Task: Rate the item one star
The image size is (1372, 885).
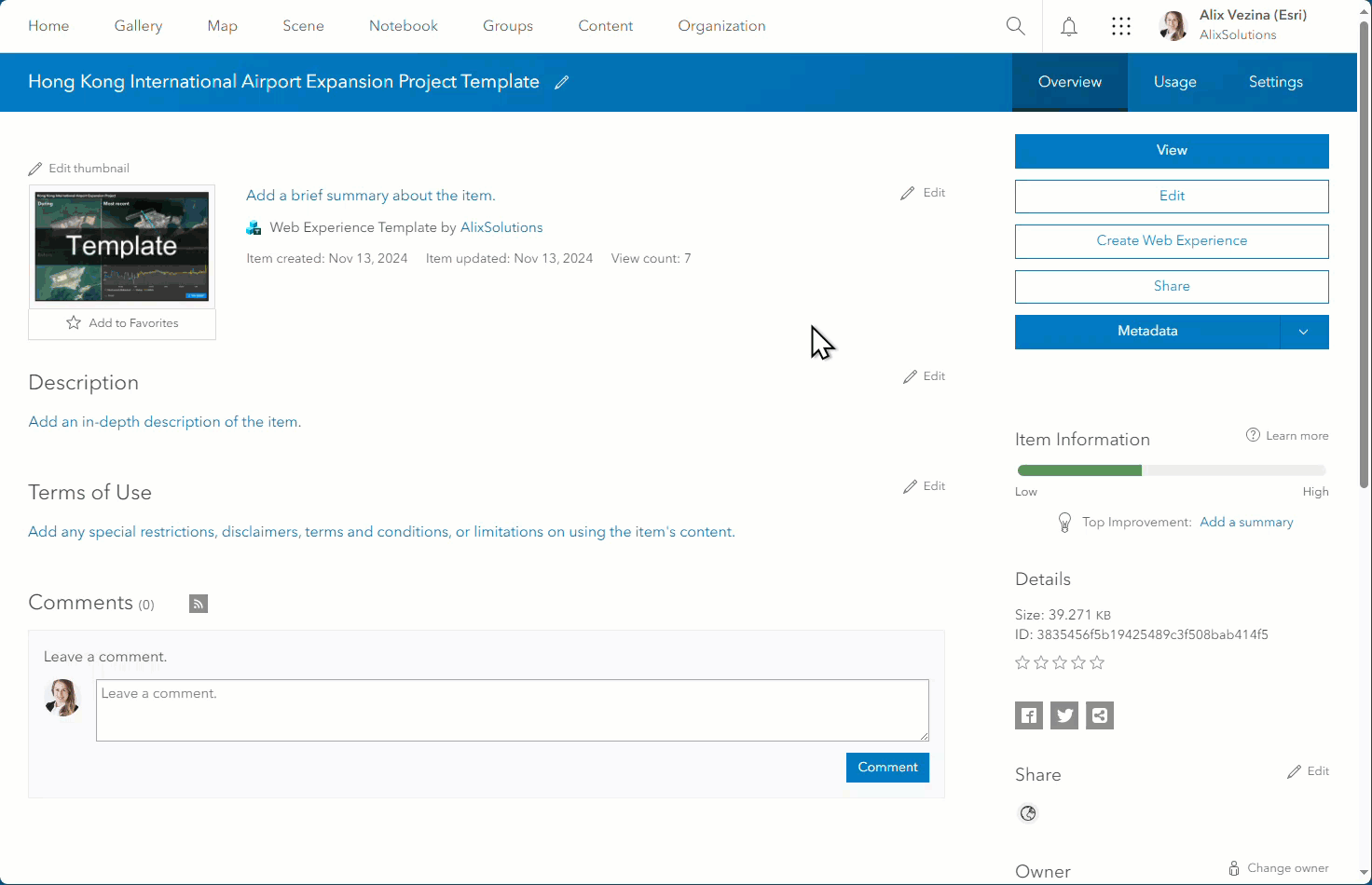Action: click(1022, 663)
